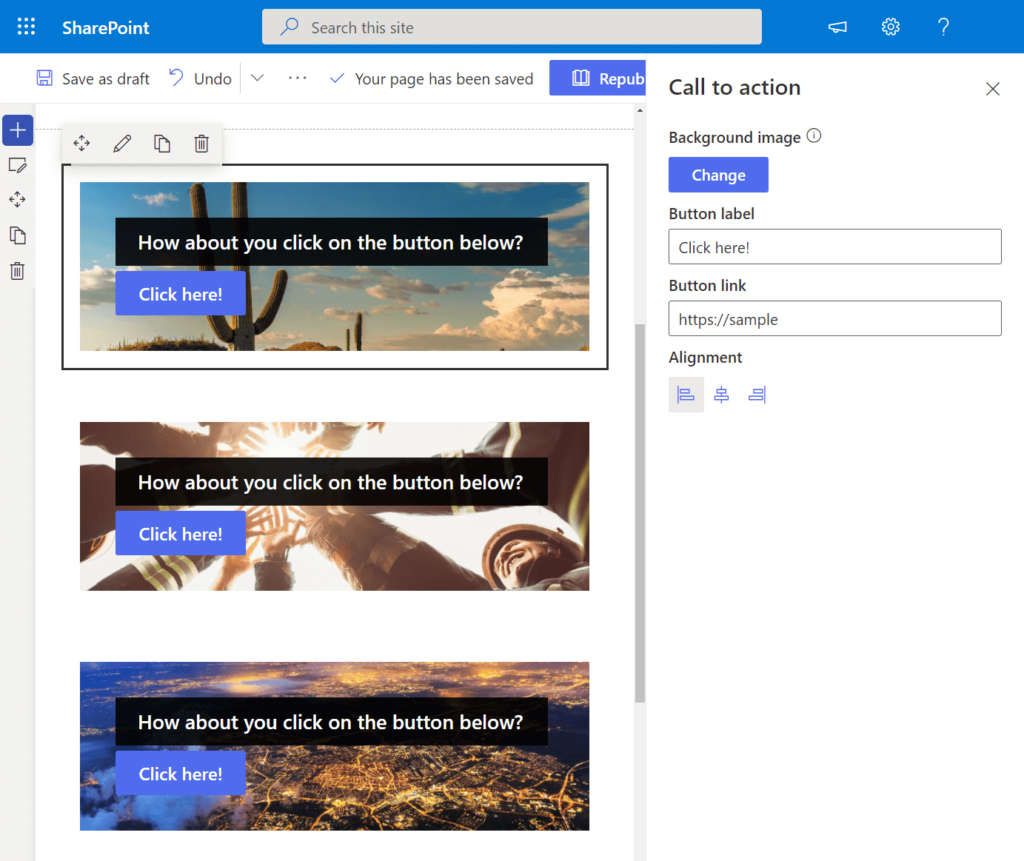
Task: Click the Duplicate section icon in left rail
Action: pyautogui.click(x=18, y=235)
